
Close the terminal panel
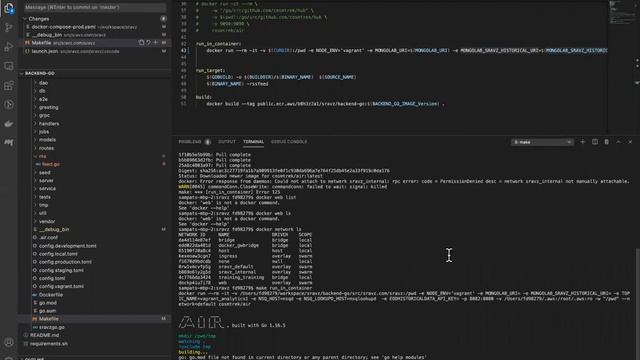630,142
